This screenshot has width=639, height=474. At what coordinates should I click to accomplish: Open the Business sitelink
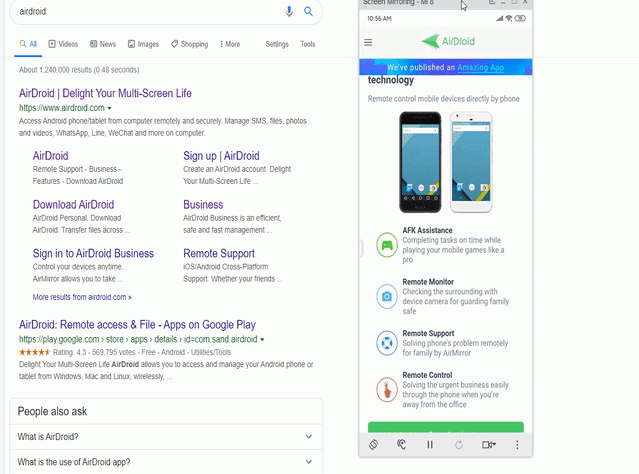203,205
